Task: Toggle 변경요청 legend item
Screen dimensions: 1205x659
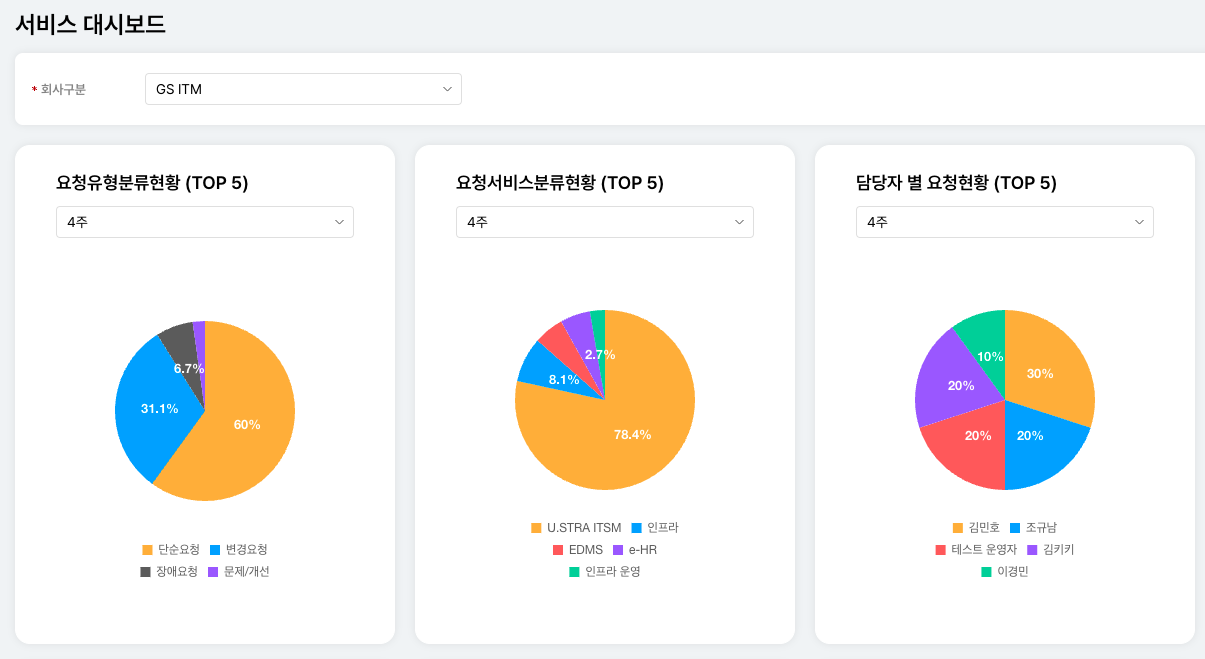Action: [x=238, y=550]
